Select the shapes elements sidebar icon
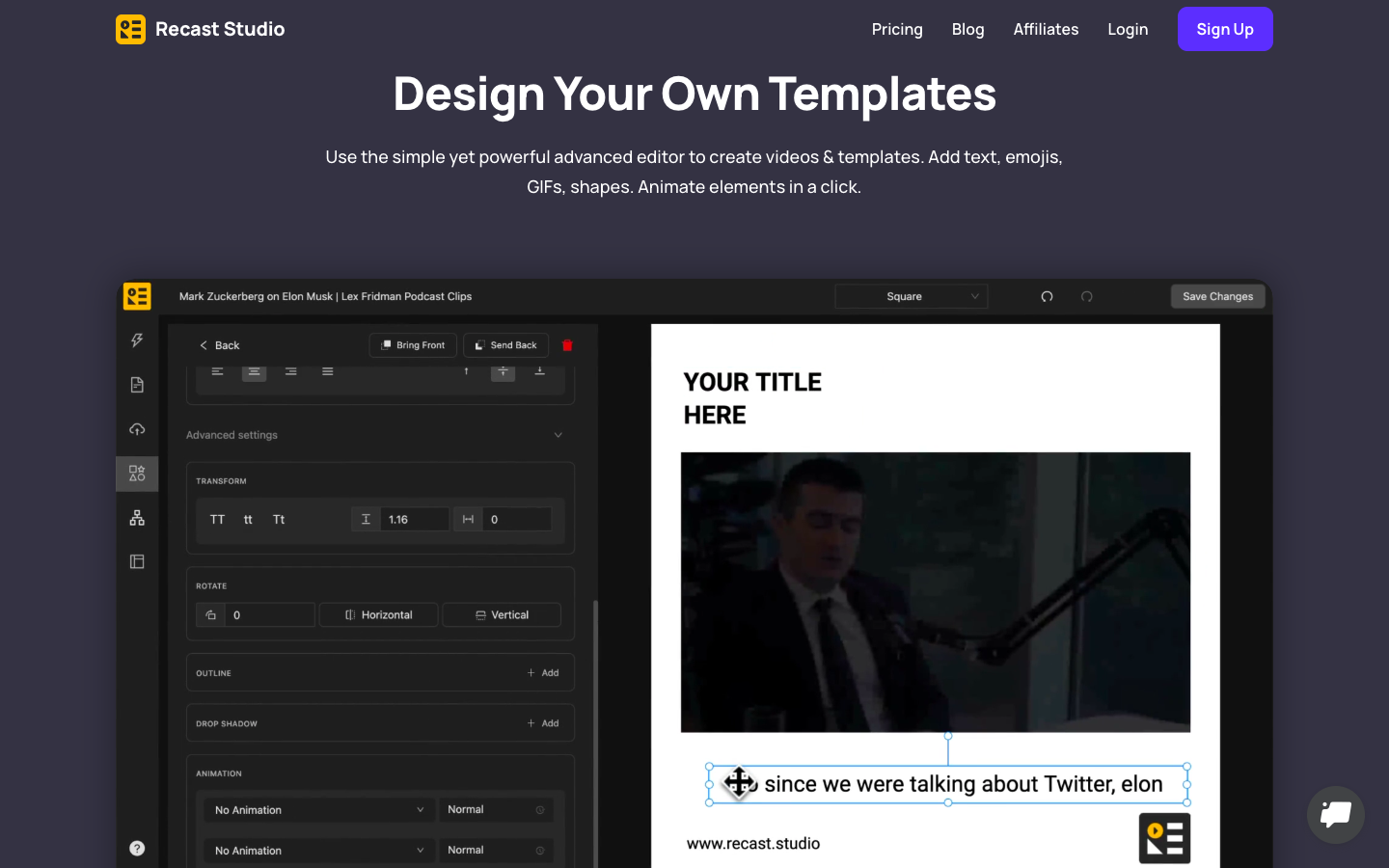The width and height of the screenshot is (1389, 868). [x=137, y=474]
